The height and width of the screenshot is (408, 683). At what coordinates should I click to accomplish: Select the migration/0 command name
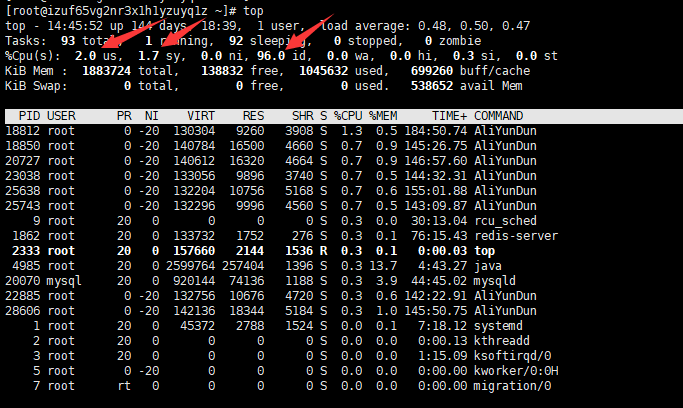click(x=512, y=386)
